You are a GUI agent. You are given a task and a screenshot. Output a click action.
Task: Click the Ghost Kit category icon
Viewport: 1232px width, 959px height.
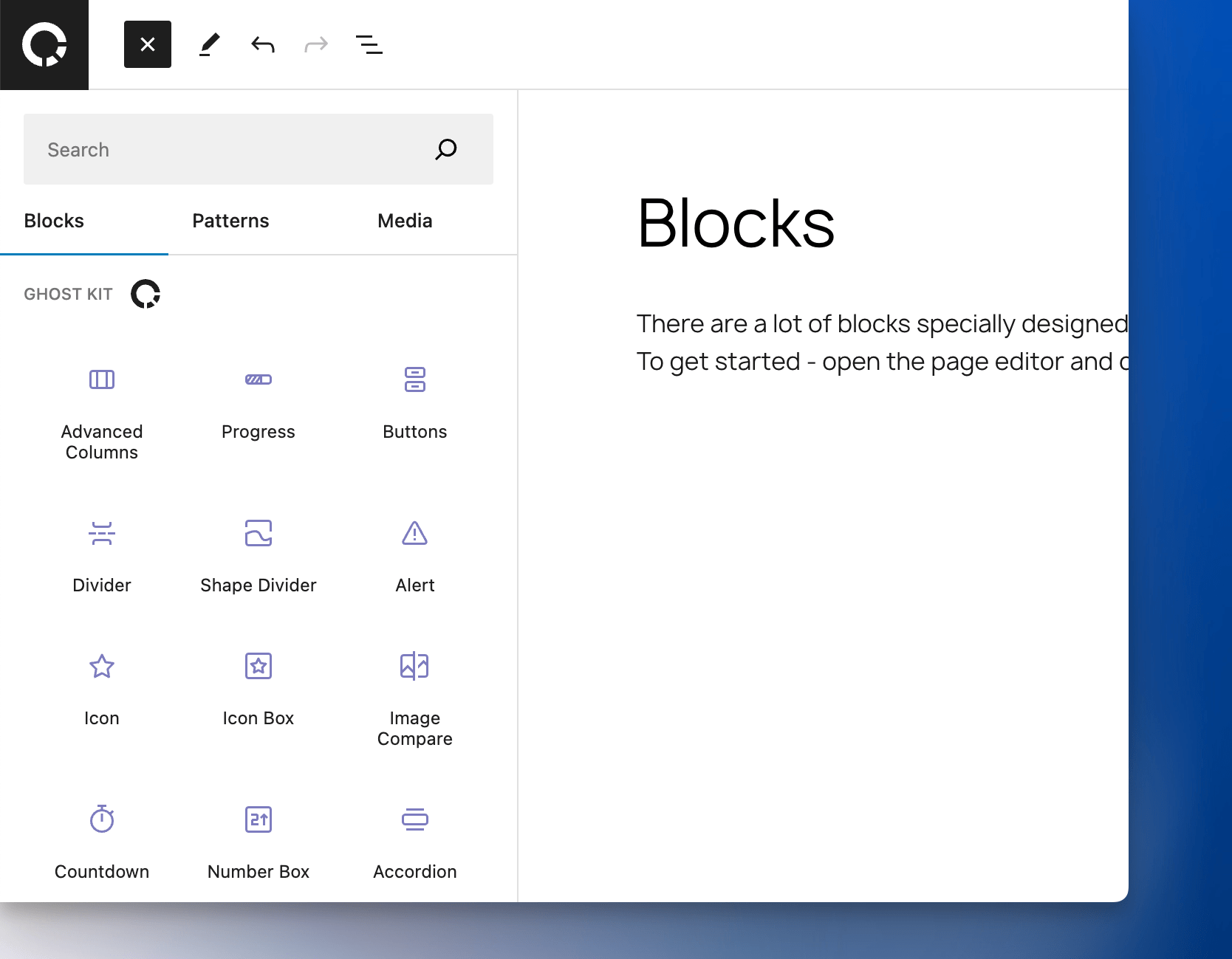click(x=146, y=294)
